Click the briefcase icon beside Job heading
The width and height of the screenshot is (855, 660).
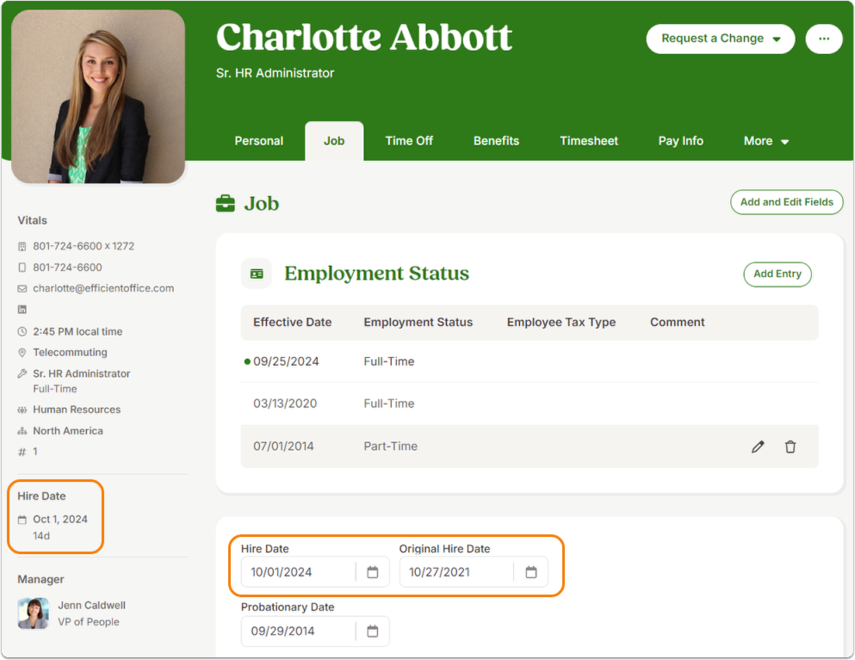pyautogui.click(x=225, y=203)
